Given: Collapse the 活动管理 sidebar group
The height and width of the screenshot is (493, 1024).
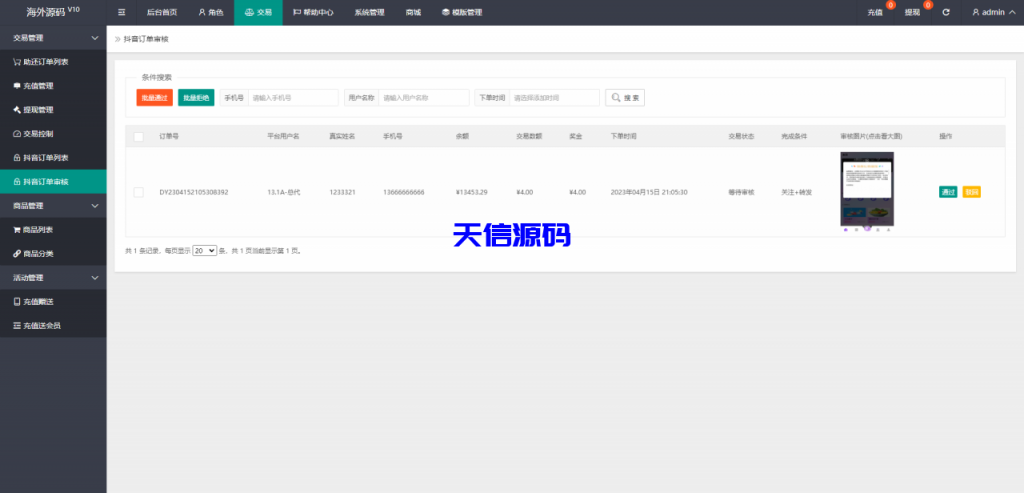Looking at the screenshot, I should 53,278.
